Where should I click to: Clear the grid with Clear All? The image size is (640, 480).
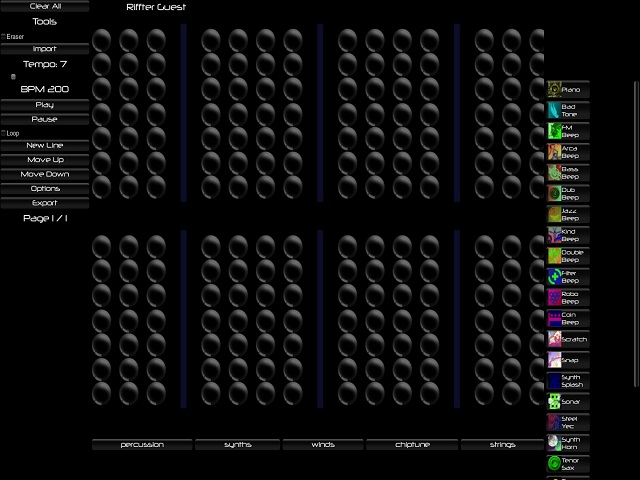45,6
